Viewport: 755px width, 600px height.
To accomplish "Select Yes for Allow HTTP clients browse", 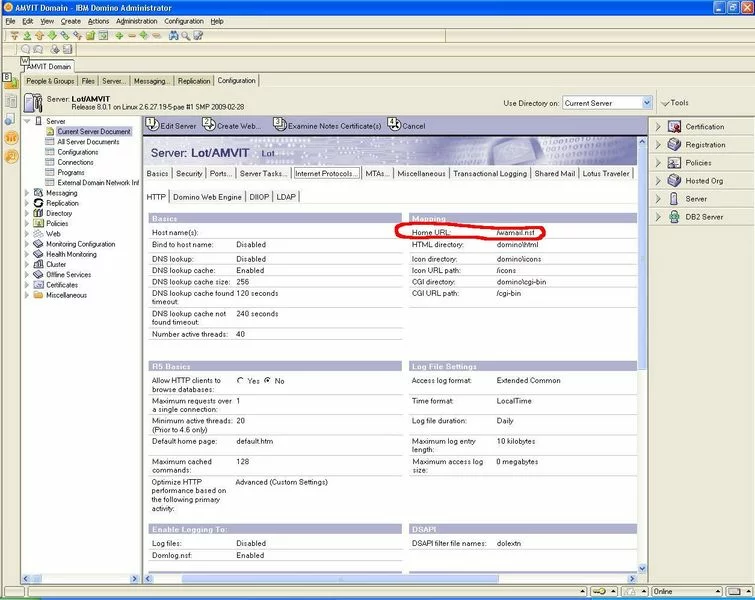I will 241,381.
